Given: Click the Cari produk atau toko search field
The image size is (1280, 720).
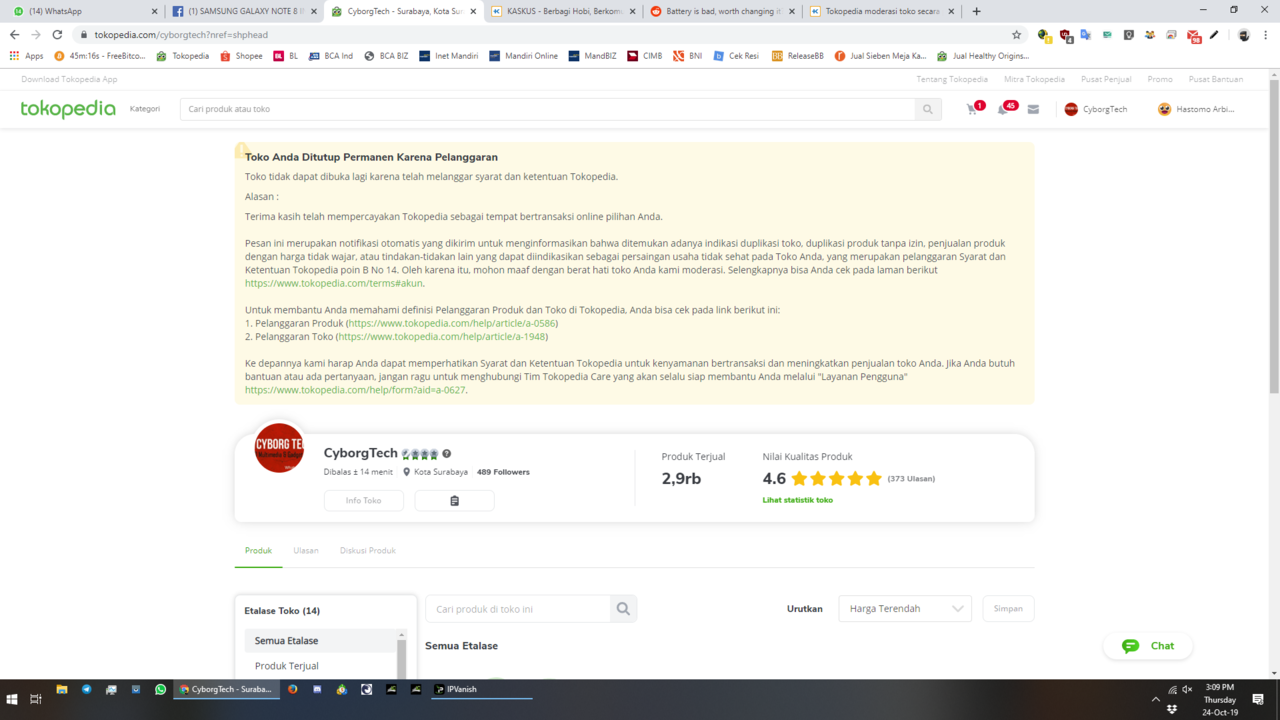Looking at the screenshot, I should 547,109.
